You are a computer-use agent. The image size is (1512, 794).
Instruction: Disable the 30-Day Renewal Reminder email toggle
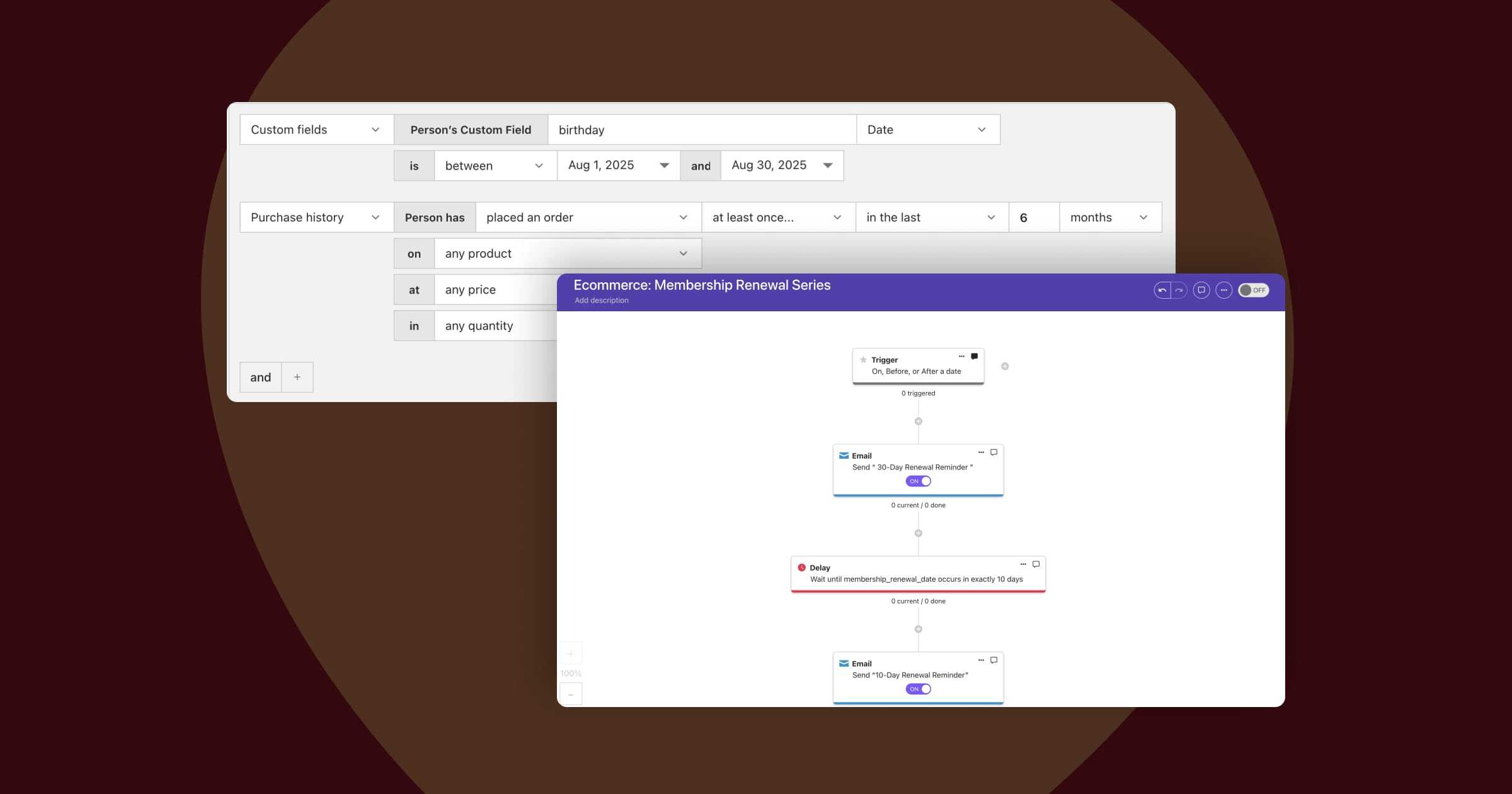point(919,481)
